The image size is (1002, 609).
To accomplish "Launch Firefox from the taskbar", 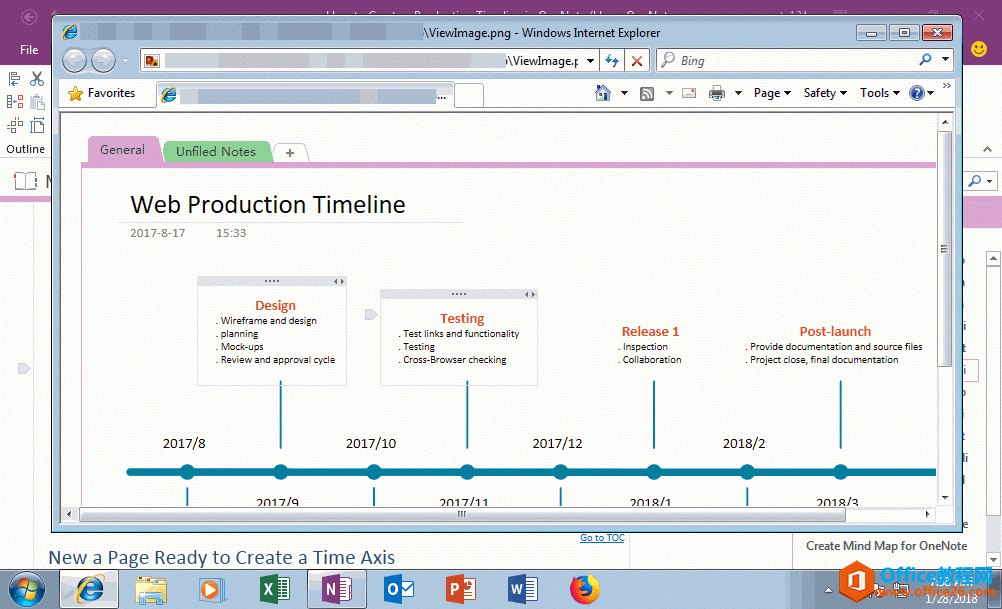I will coord(583,589).
